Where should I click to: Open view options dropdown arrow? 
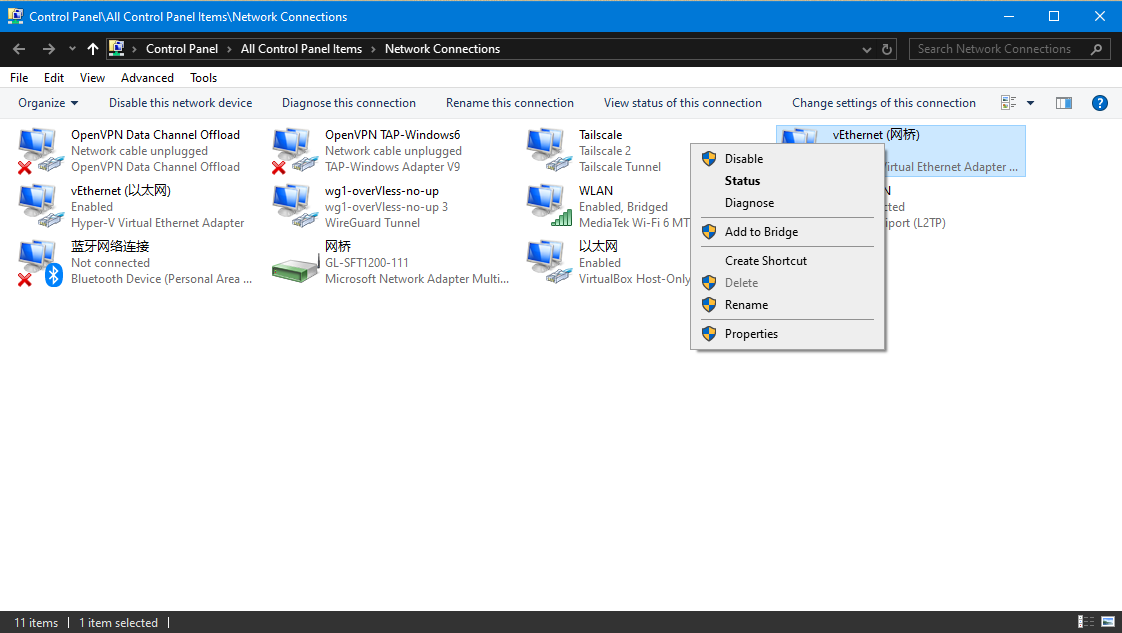tap(1030, 103)
